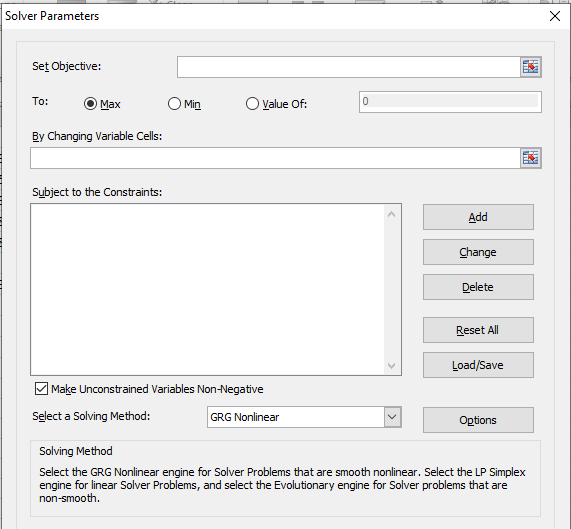Click the By Changing Variable Cells field
This screenshot has width=571, height=529.
275,158
